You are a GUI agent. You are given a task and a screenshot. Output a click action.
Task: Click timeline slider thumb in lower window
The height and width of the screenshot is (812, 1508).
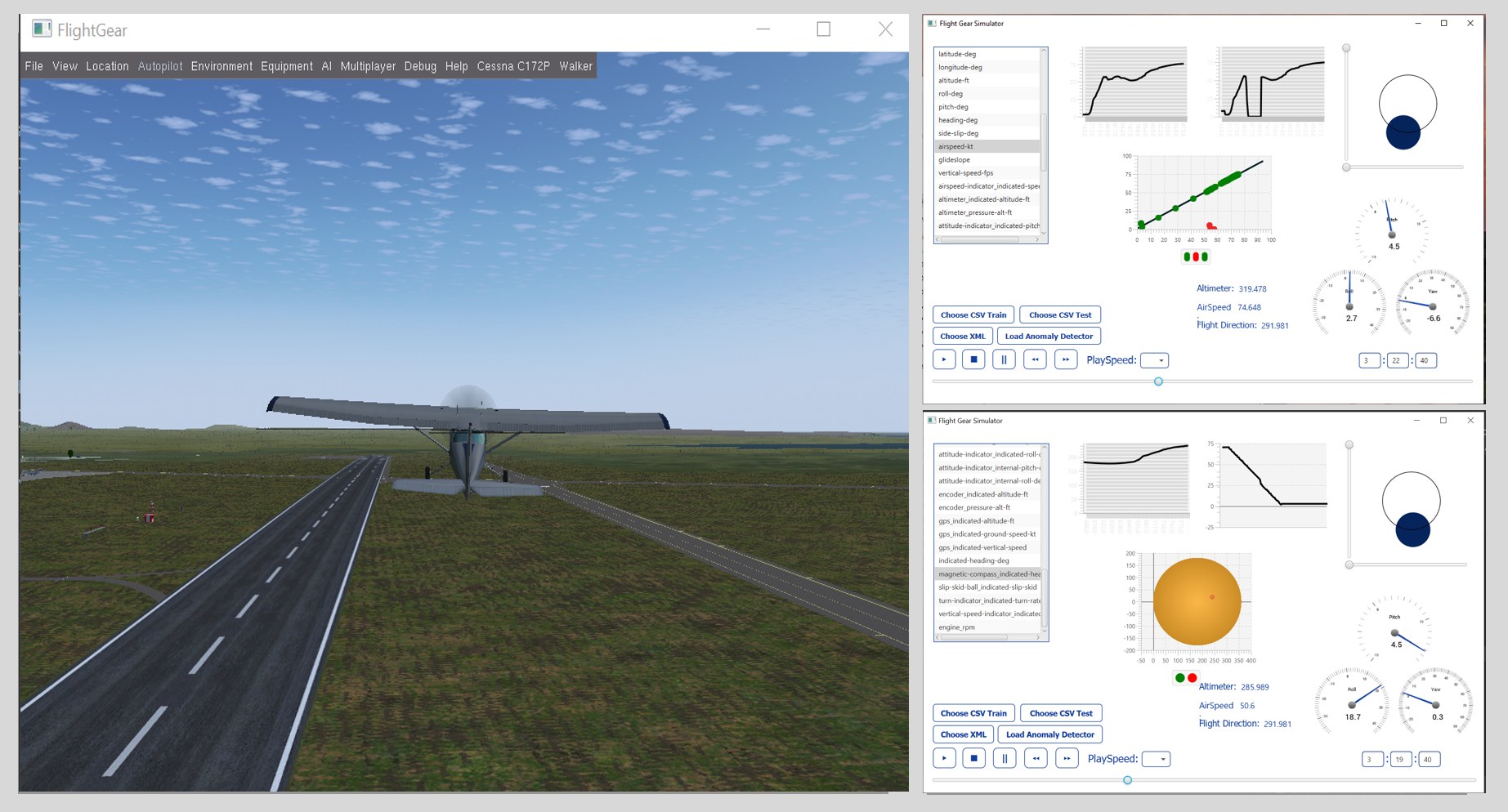(1127, 780)
